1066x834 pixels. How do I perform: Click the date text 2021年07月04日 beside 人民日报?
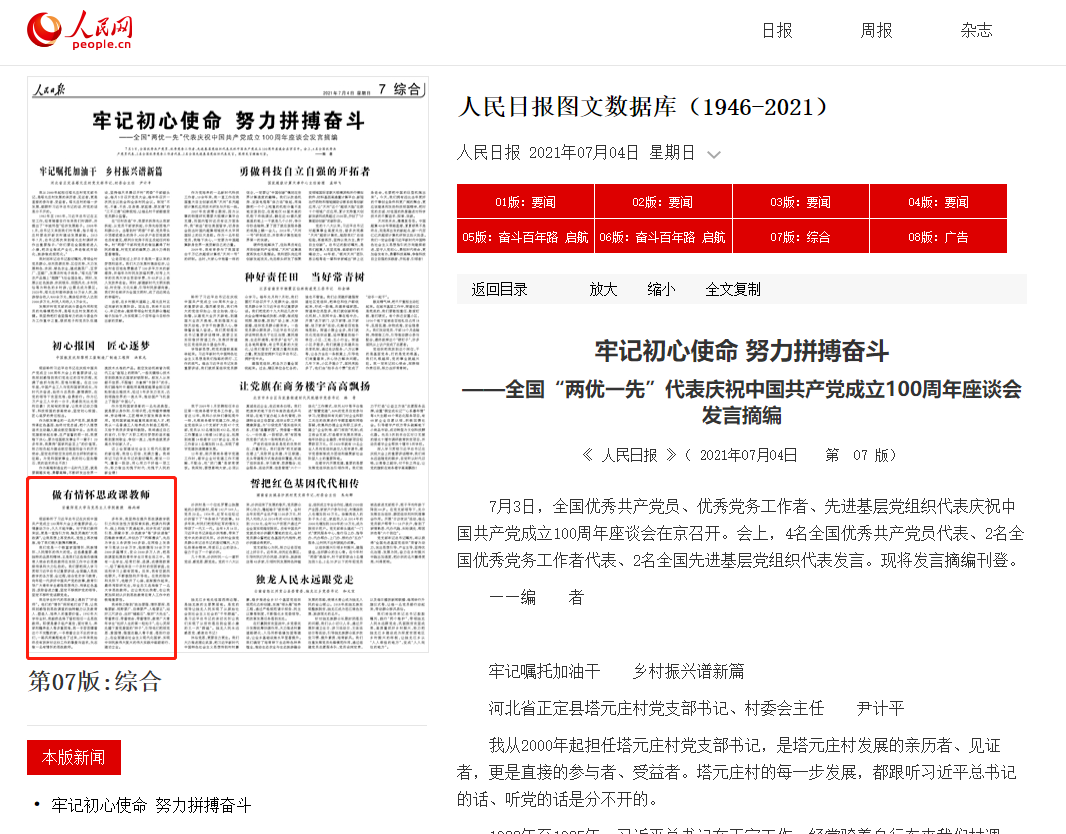(x=583, y=153)
